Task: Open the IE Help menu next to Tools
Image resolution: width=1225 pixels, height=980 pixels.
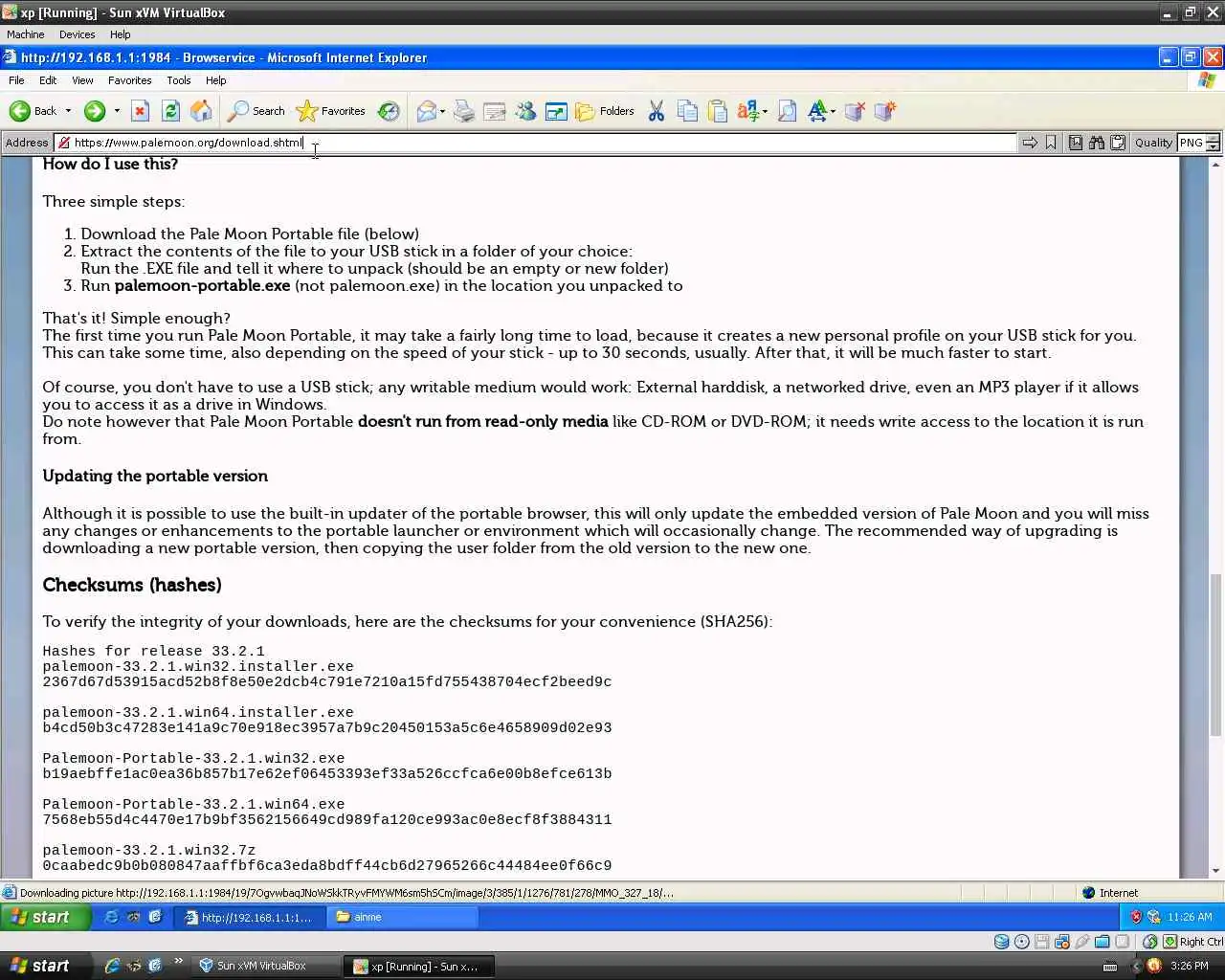Action: pyautogui.click(x=216, y=80)
